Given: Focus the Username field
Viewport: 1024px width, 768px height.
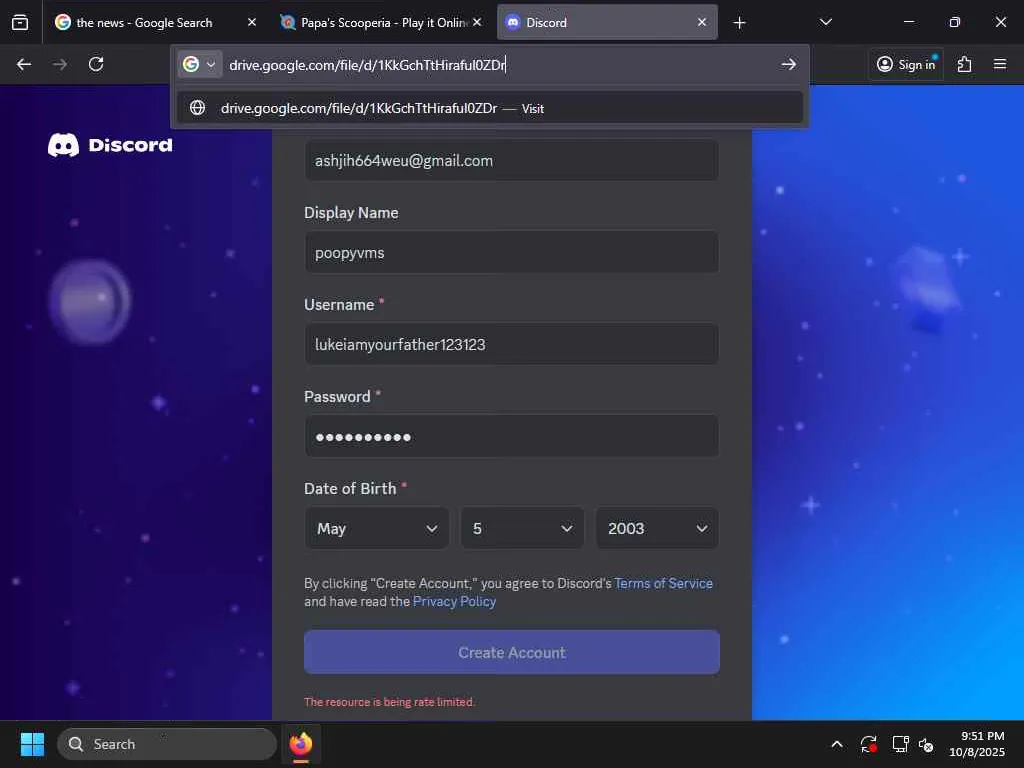Looking at the screenshot, I should click(x=511, y=344).
